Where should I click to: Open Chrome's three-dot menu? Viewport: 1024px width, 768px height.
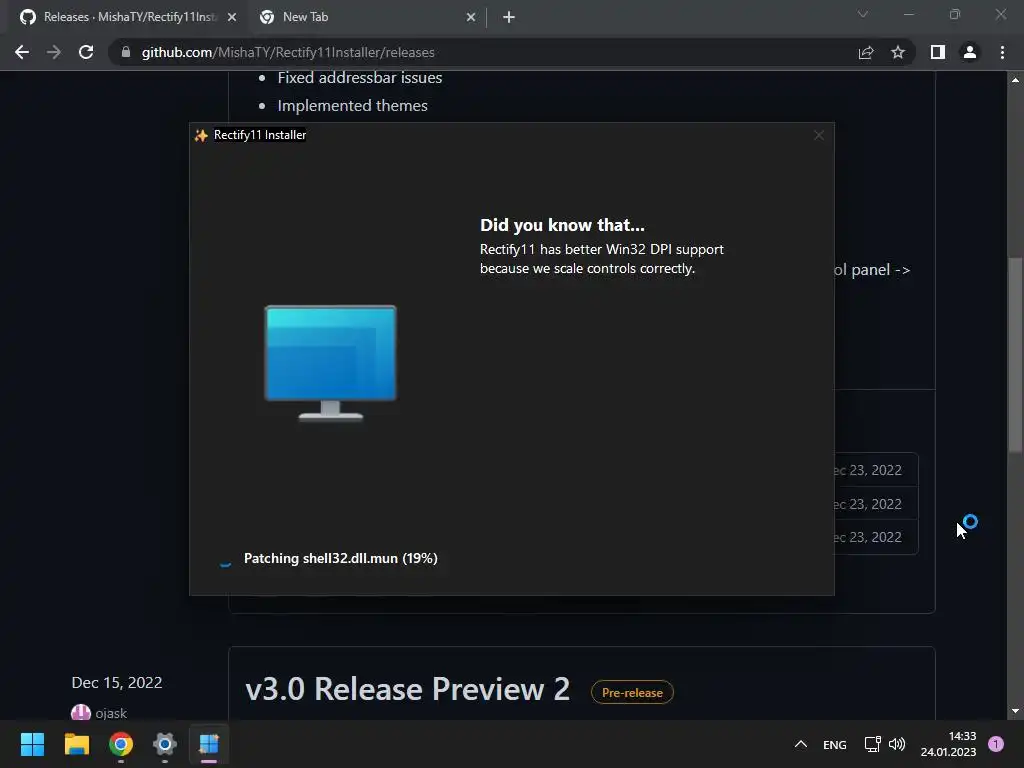tap(1002, 52)
